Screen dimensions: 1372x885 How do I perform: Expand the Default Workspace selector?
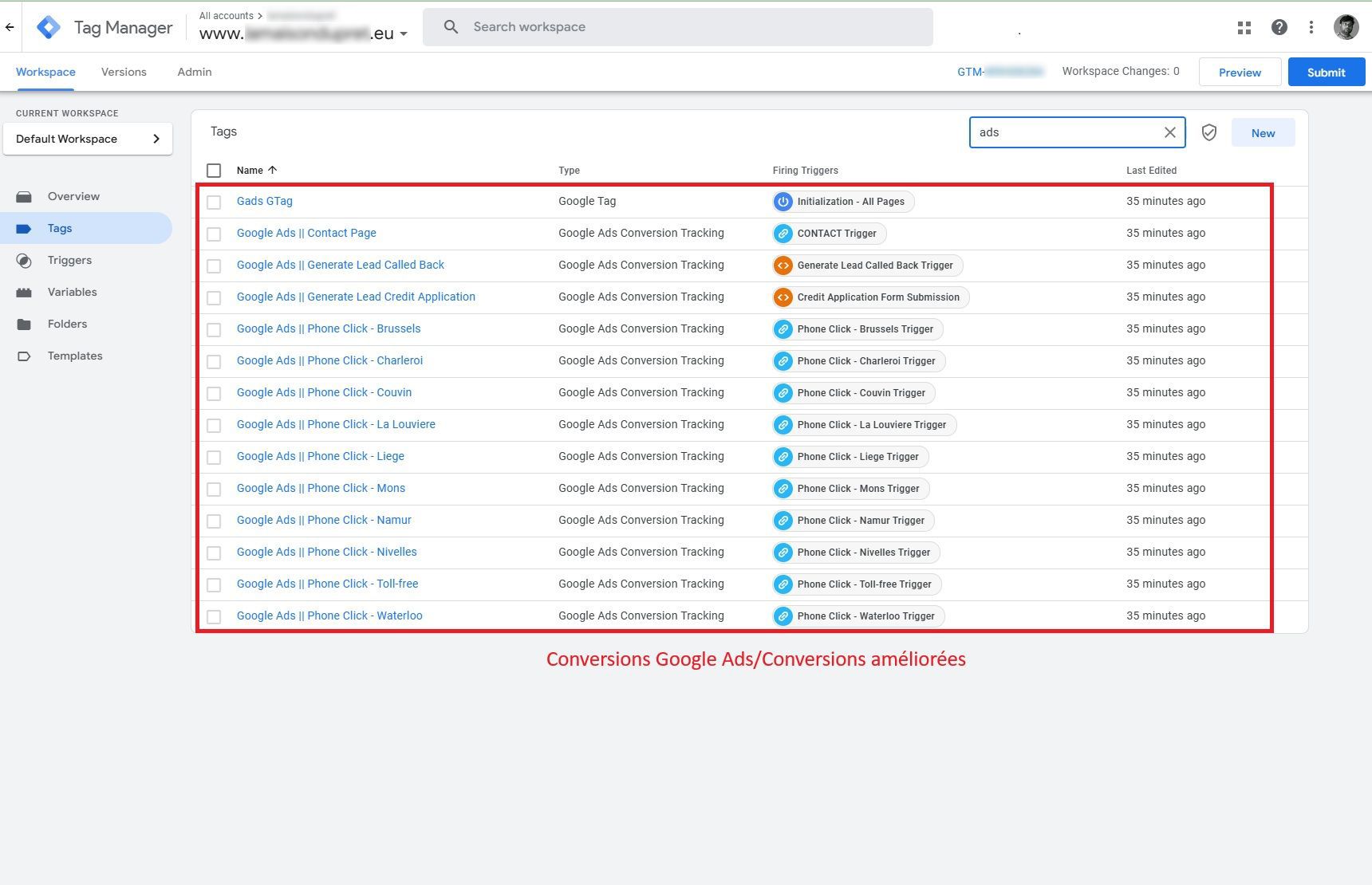(88, 139)
